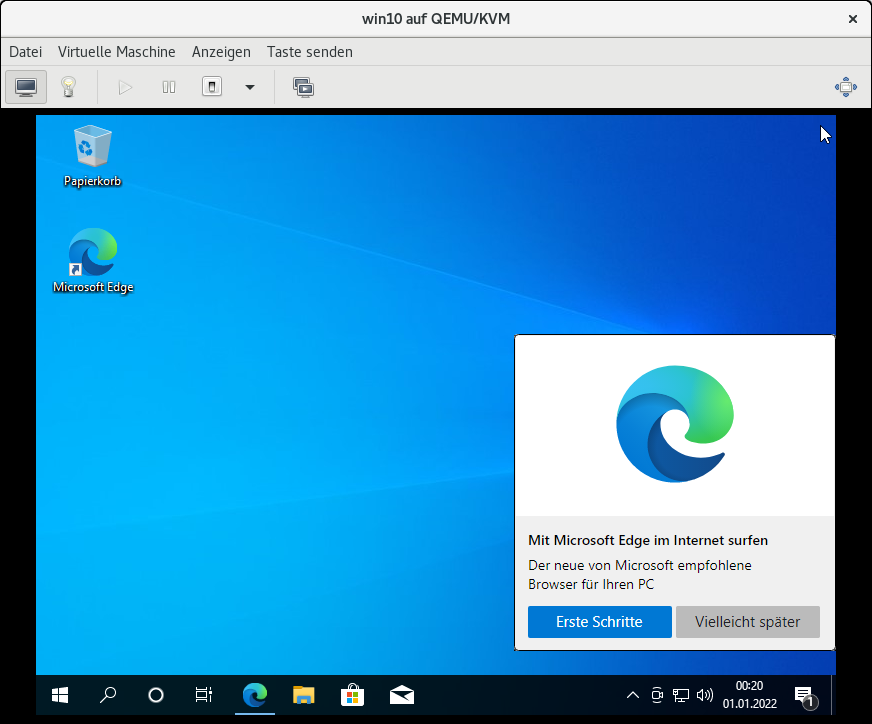Click the Erste Schritte button
Screen dimensions: 872x724
point(600,622)
